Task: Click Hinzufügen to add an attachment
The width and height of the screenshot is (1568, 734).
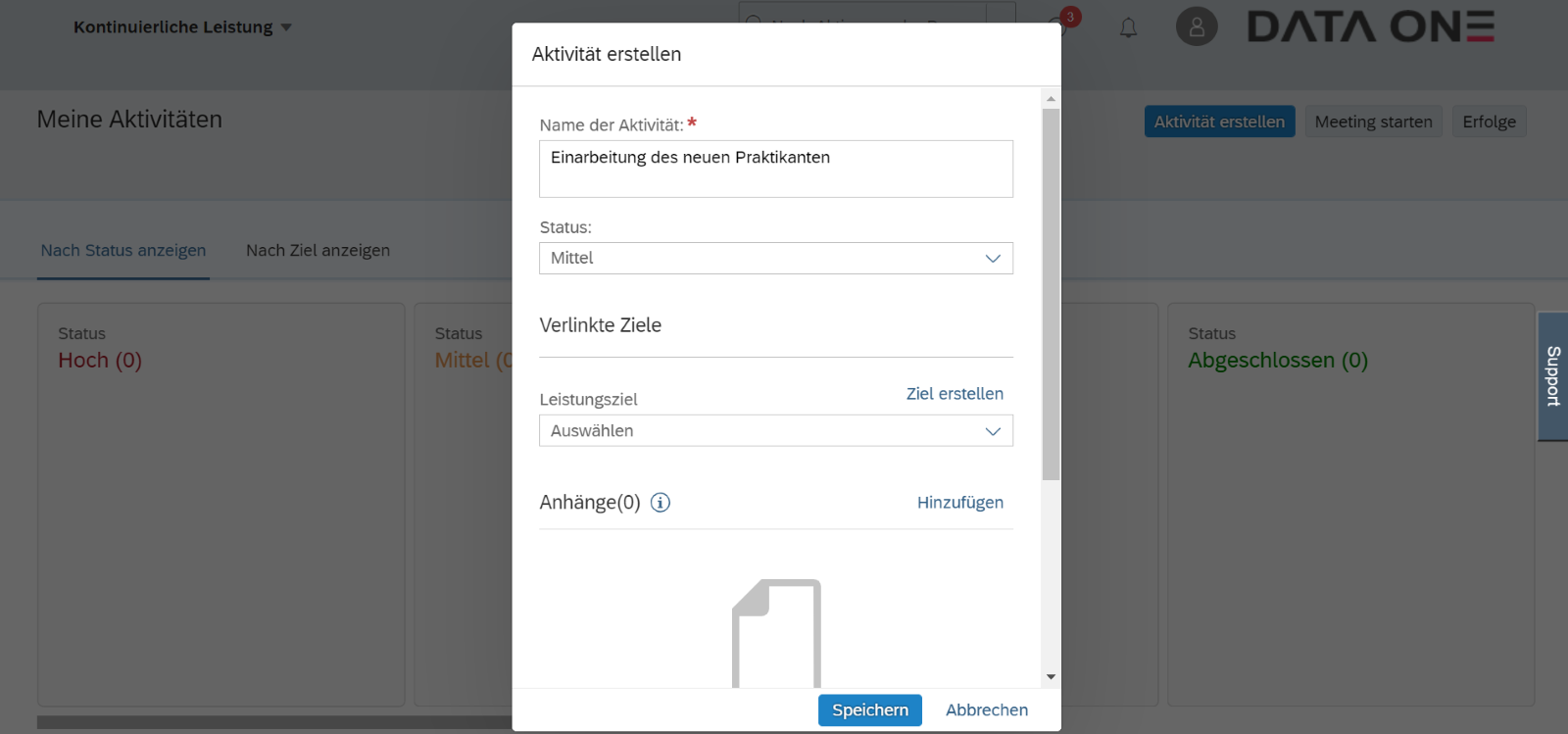Action: pyautogui.click(x=959, y=503)
